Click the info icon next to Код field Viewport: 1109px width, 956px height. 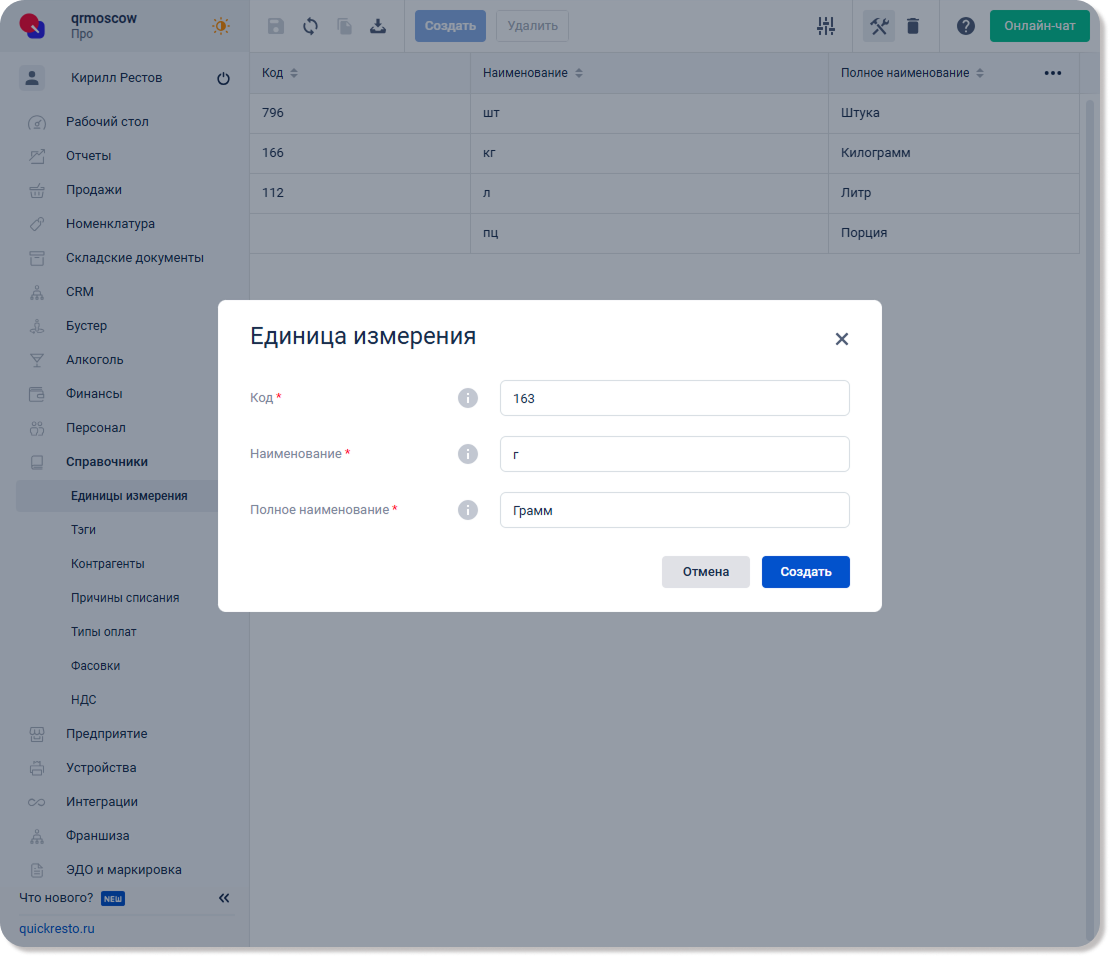pyautogui.click(x=467, y=398)
